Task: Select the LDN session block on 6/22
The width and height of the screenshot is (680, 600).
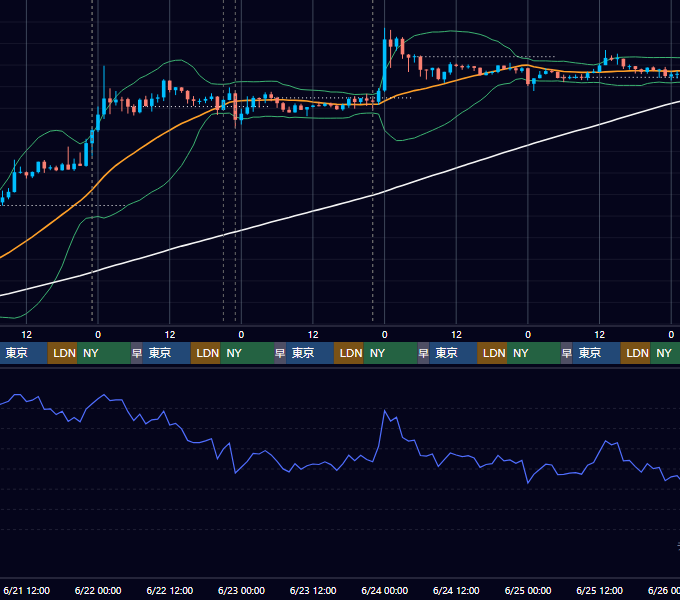Action: 206,353
